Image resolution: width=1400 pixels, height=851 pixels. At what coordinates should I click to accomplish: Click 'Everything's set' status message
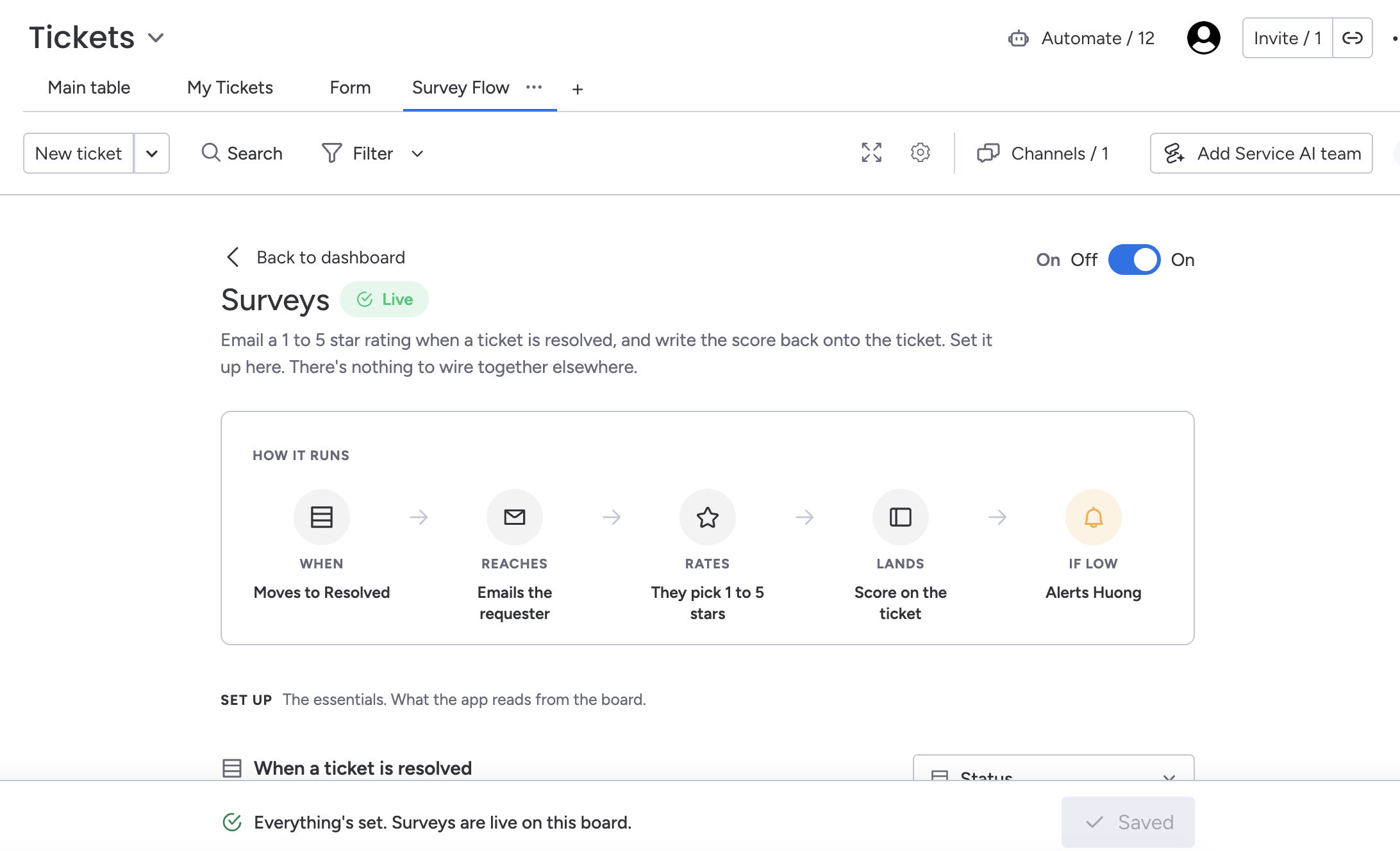point(442,822)
